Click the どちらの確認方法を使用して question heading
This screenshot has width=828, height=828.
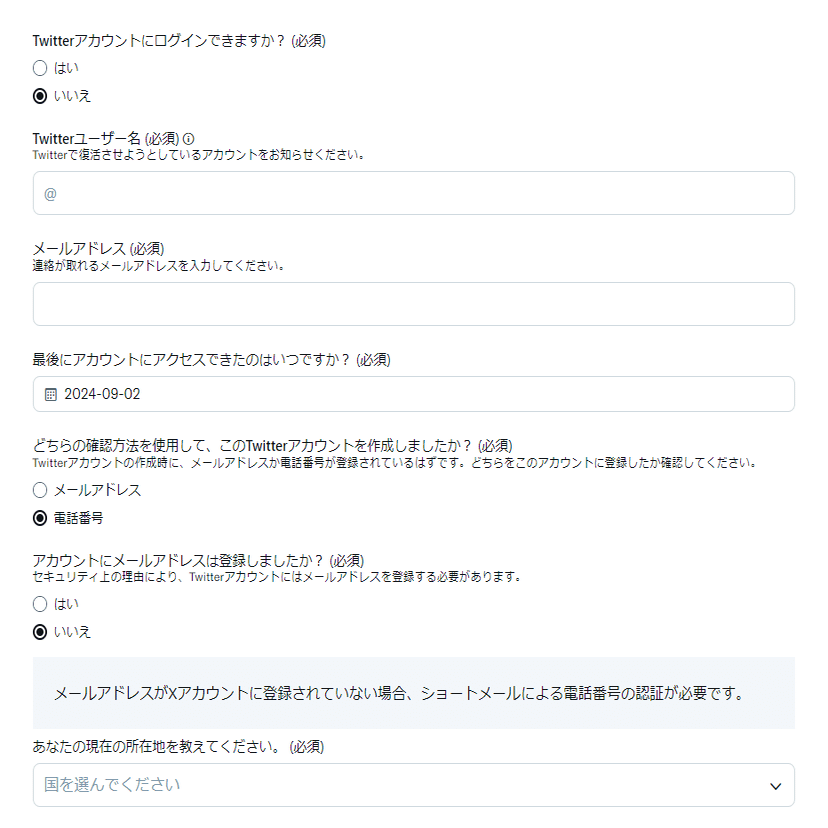click(x=272, y=446)
